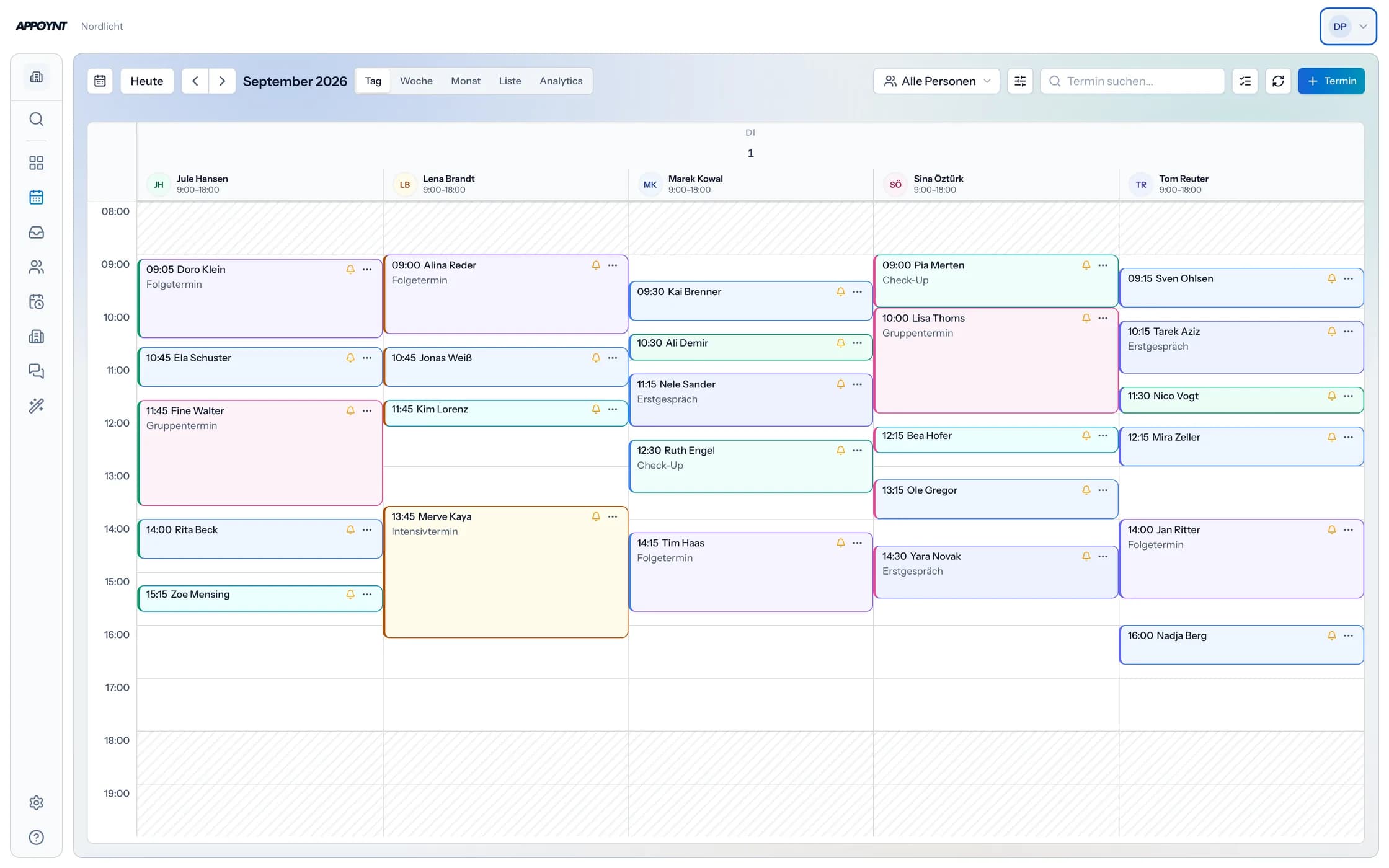
Task: Click the Termin suchen search field
Action: pyautogui.click(x=1132, y=81)
